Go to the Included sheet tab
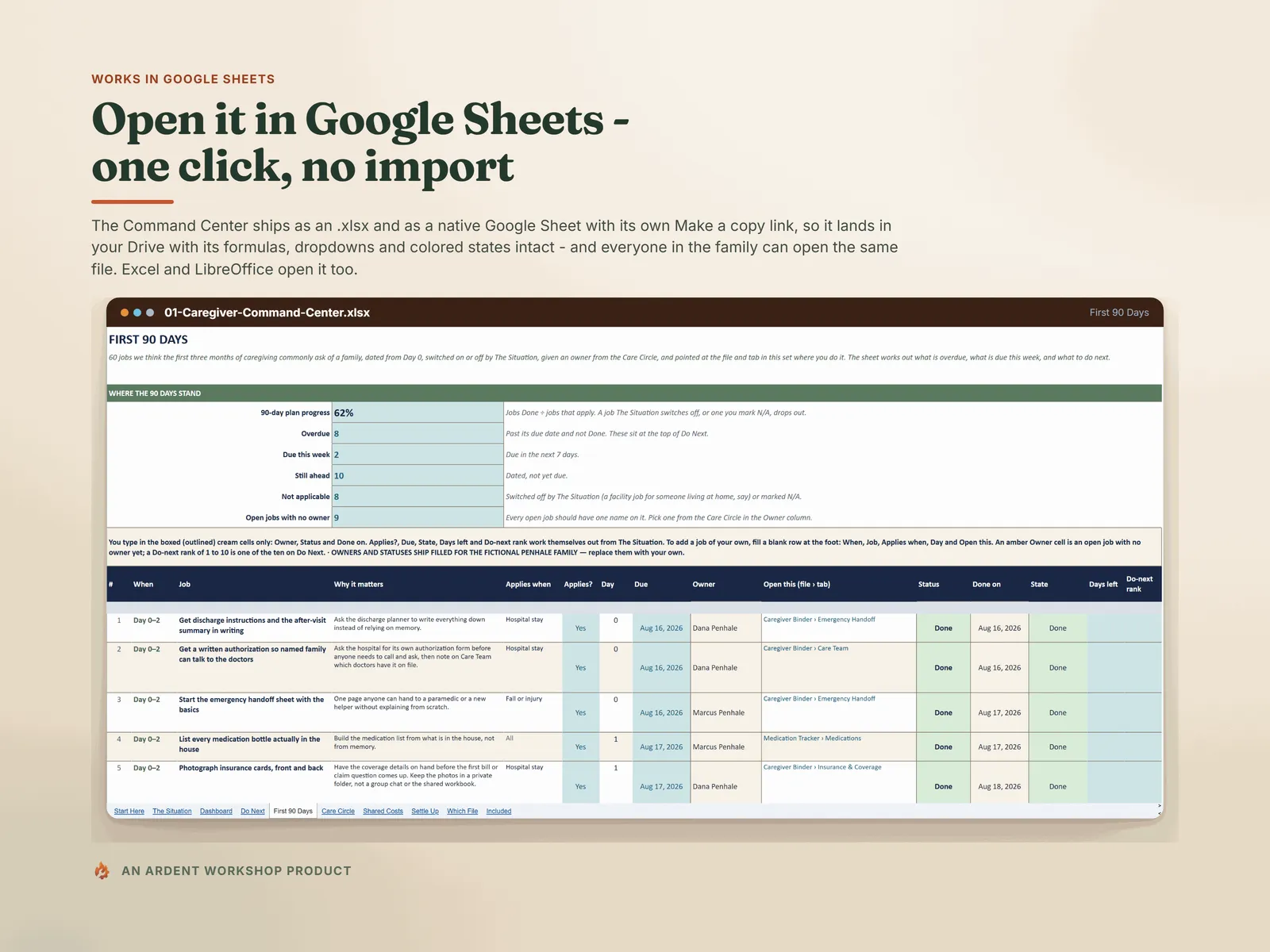 [x=498, y=811]
